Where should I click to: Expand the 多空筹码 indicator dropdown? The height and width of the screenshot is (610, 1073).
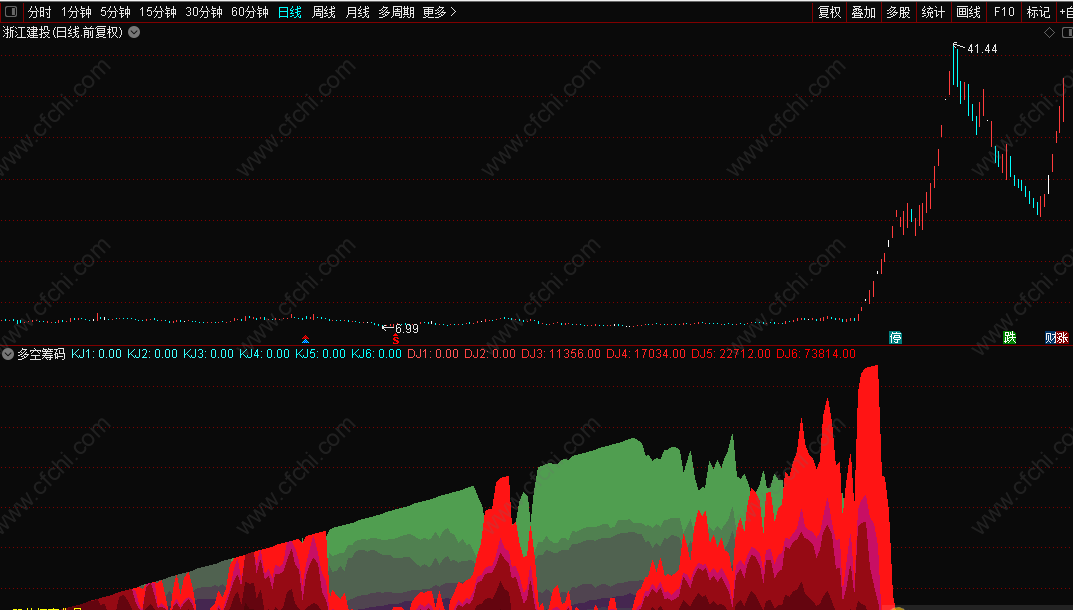pyautogui.click(x=8, y=354)
